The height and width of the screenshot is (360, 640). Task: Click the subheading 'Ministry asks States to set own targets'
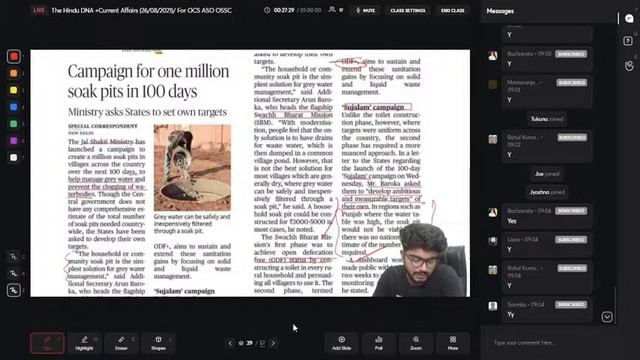pos(147,112)
